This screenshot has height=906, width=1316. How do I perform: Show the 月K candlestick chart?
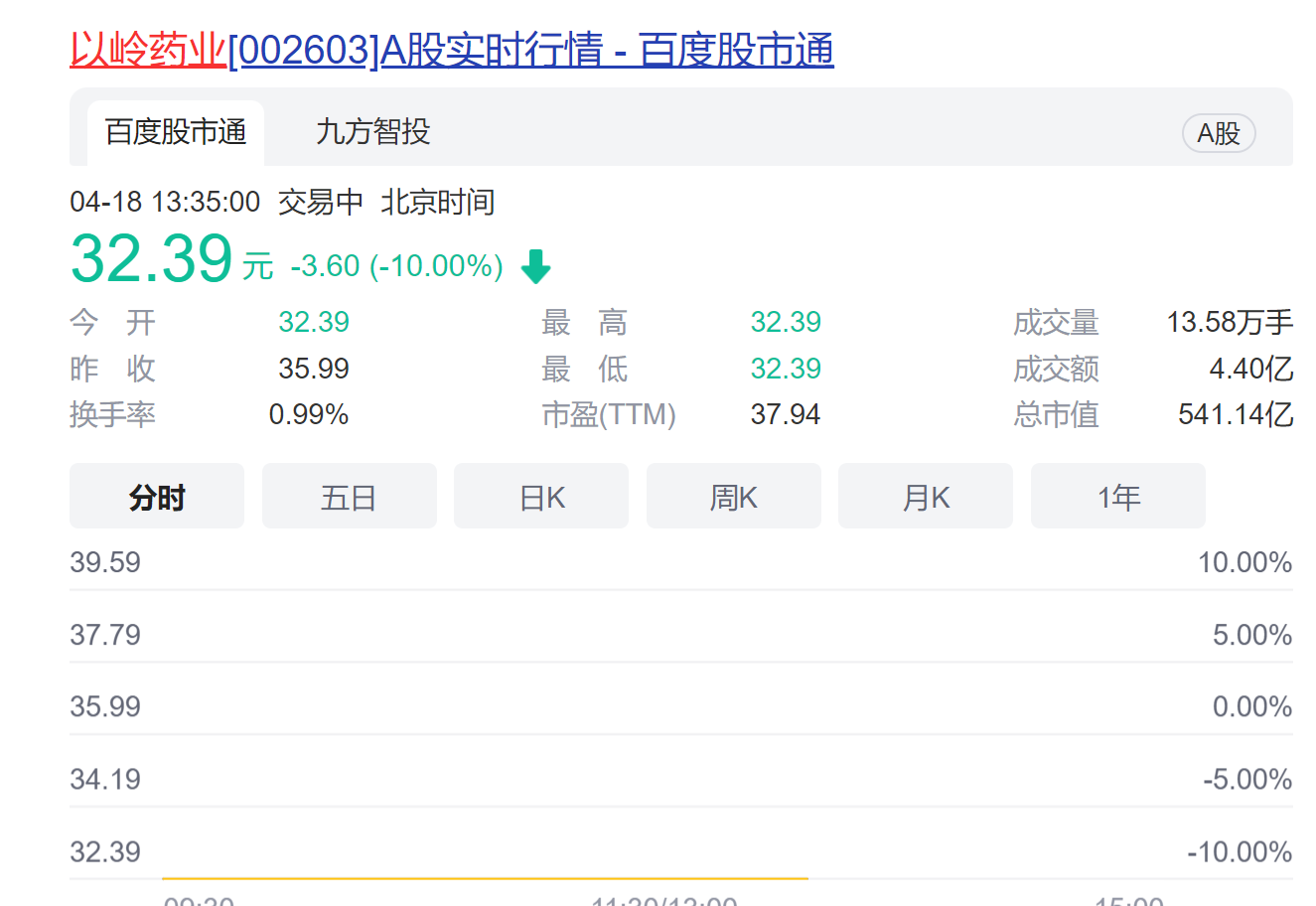(926, 497)
